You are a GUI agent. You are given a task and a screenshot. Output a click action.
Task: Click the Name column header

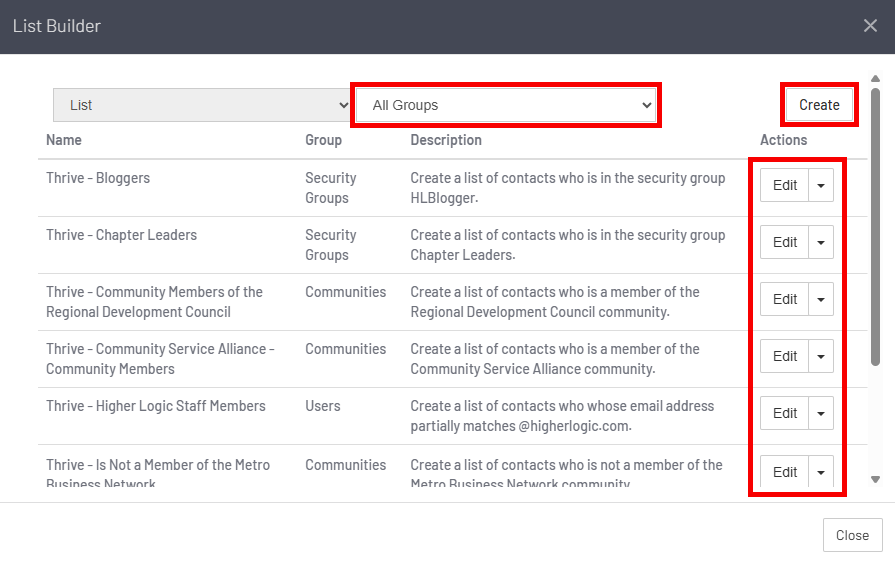(64, 140)
